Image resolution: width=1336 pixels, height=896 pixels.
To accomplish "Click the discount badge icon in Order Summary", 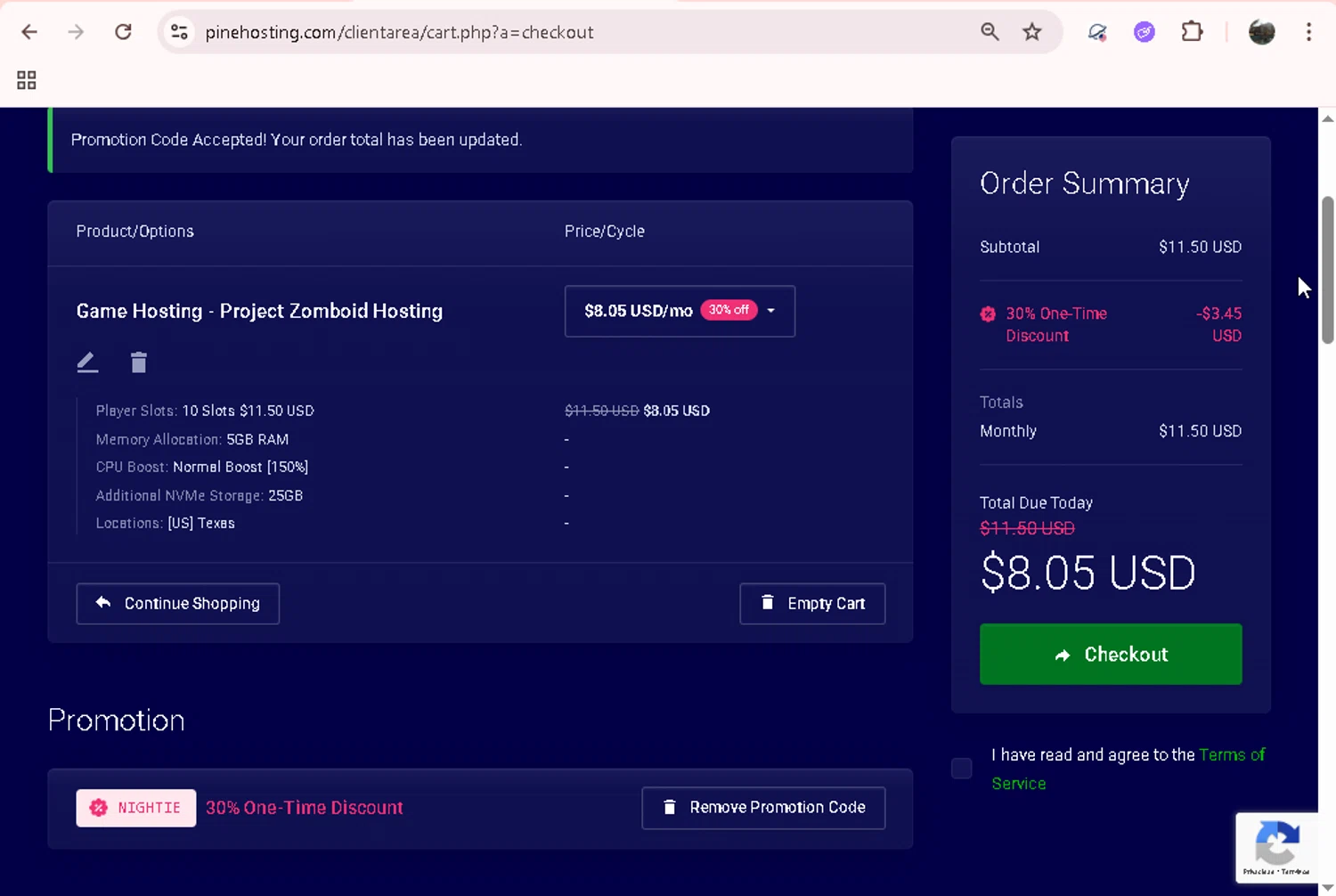I will point(988,314).
